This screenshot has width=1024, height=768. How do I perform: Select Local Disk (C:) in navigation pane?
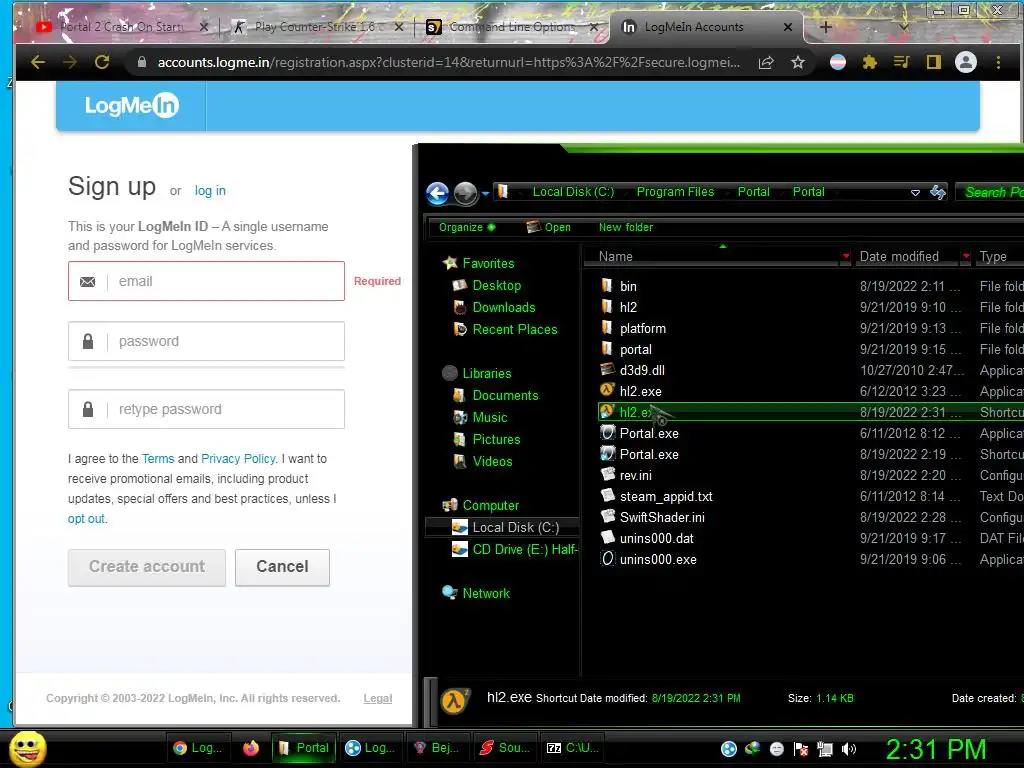point(503,527)
